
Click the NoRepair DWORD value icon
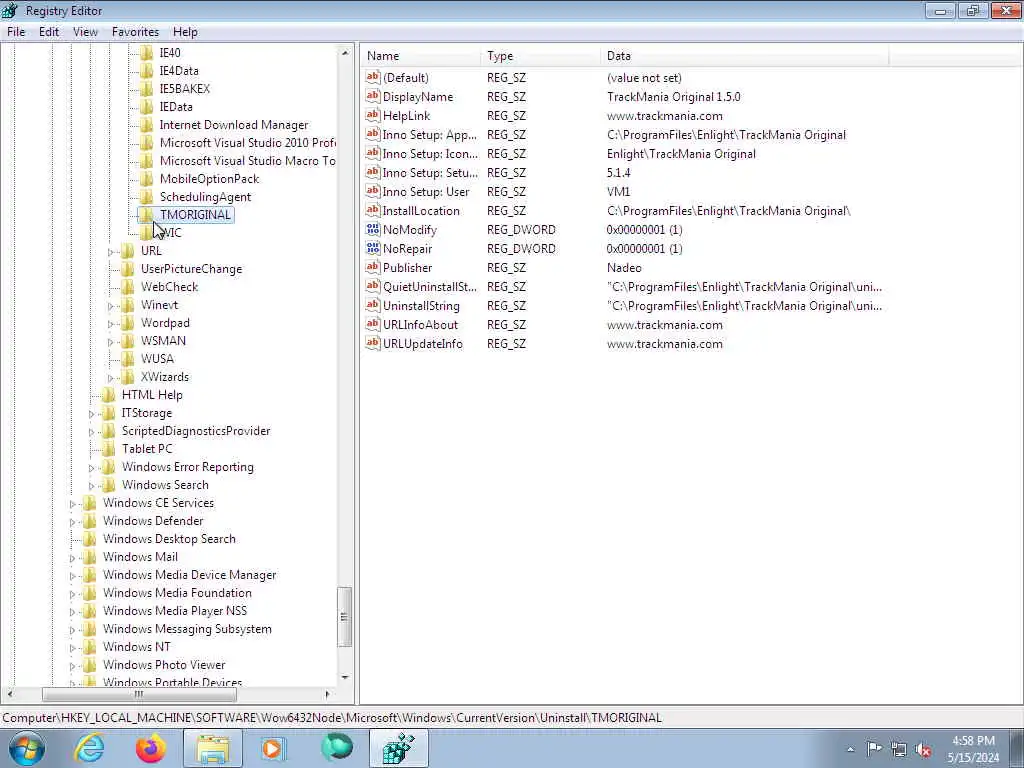tap(373, 248)
